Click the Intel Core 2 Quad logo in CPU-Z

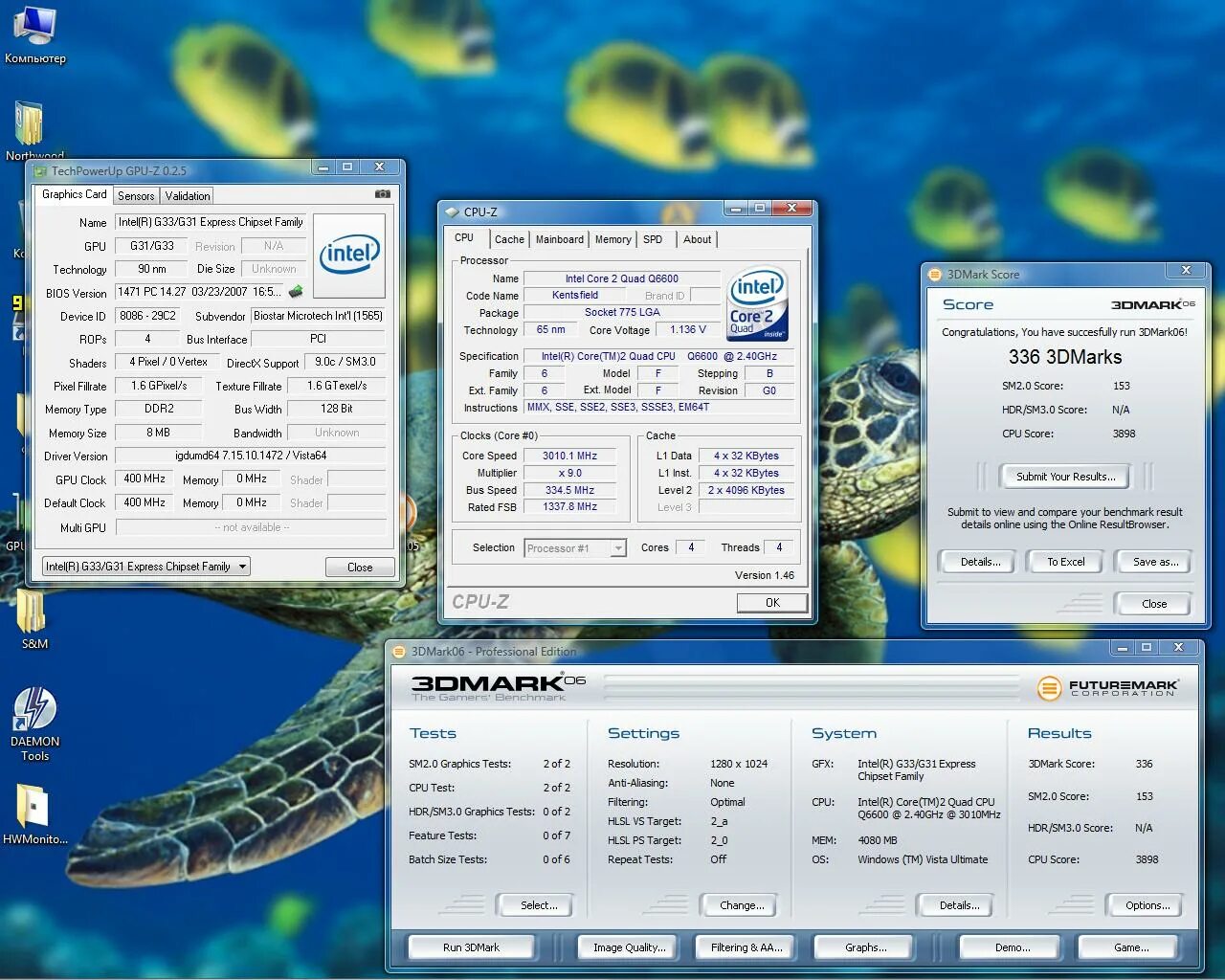[757, 303]
